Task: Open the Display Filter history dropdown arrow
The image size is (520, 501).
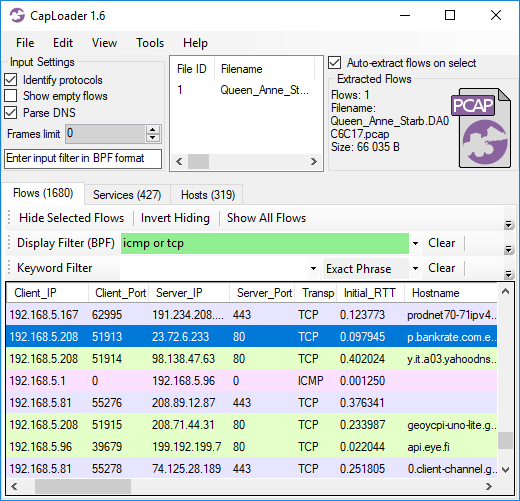Action: 415,243
